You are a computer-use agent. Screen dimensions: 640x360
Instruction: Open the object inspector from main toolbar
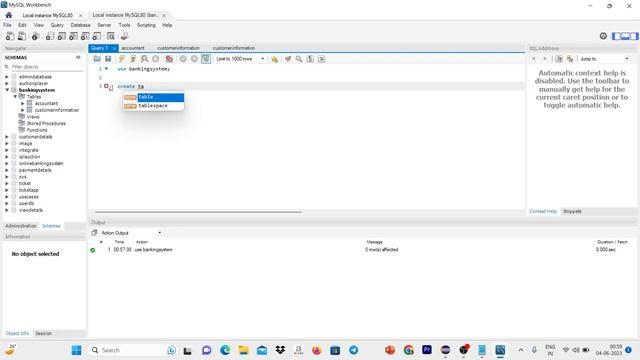coord(36,36)
